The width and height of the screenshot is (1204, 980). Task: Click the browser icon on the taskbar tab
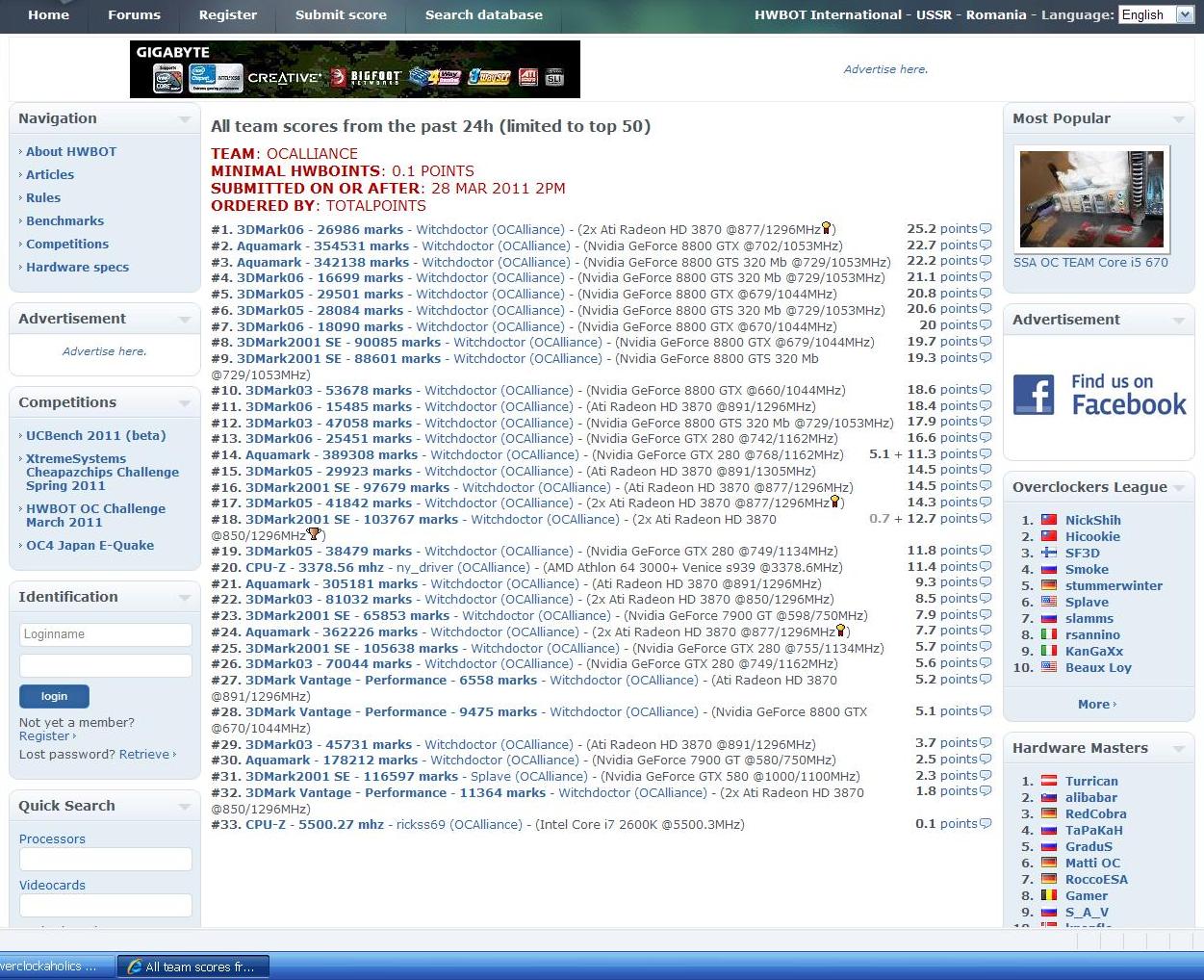(134, 967)
